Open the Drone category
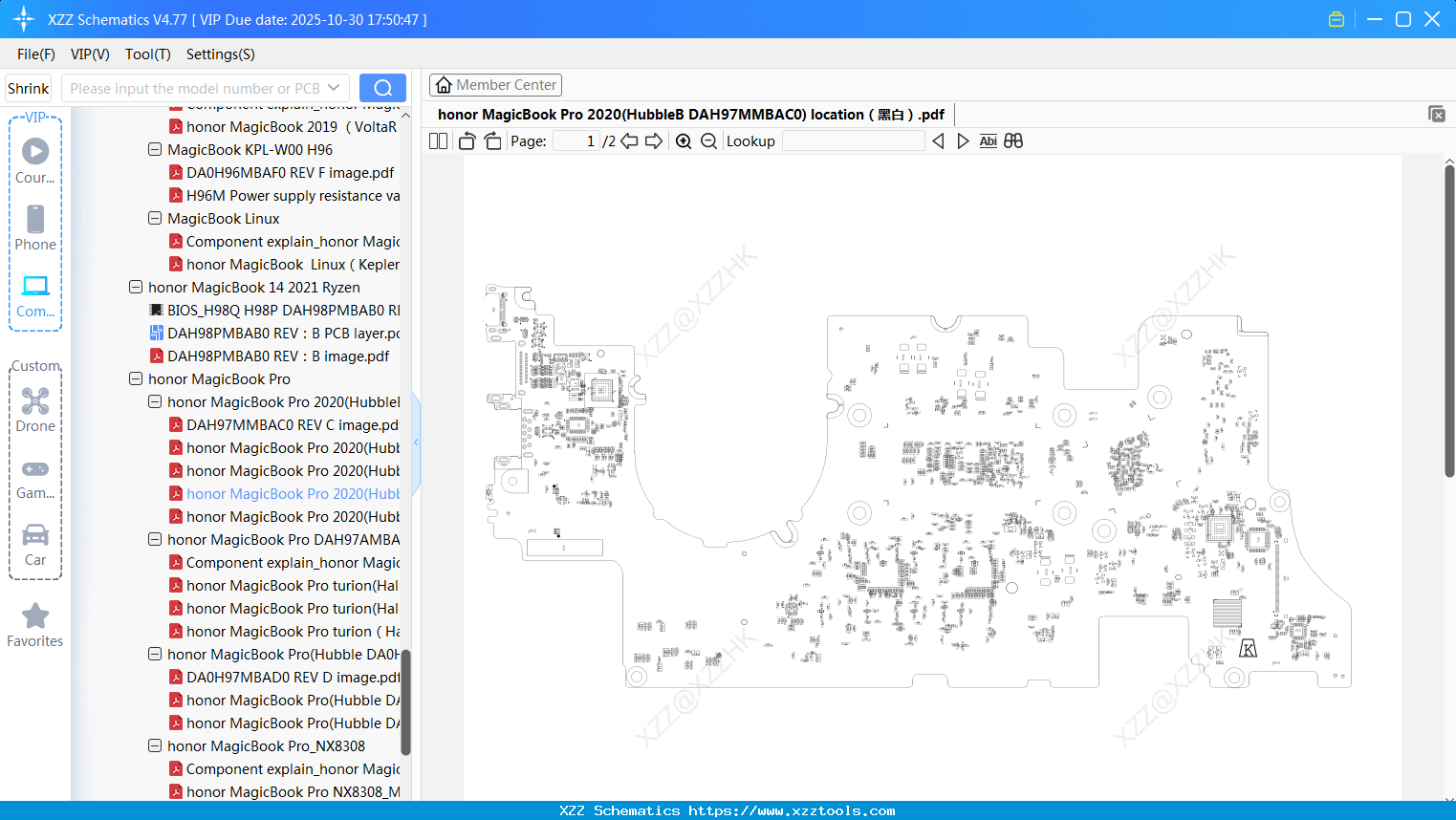This screenshot has width=1456, height=820. [x=35, y=410]
